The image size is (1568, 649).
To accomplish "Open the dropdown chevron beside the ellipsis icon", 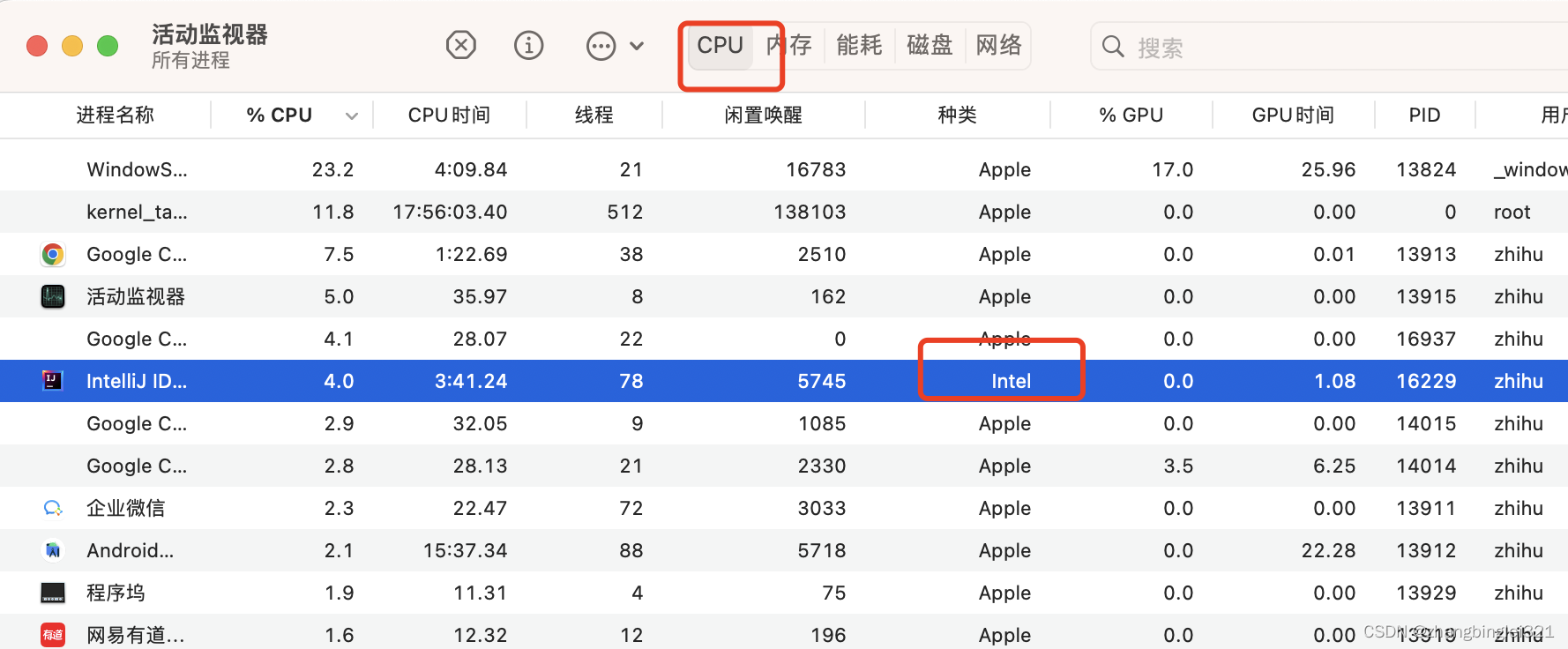I will pyautogui.click(x=637, y=46).
